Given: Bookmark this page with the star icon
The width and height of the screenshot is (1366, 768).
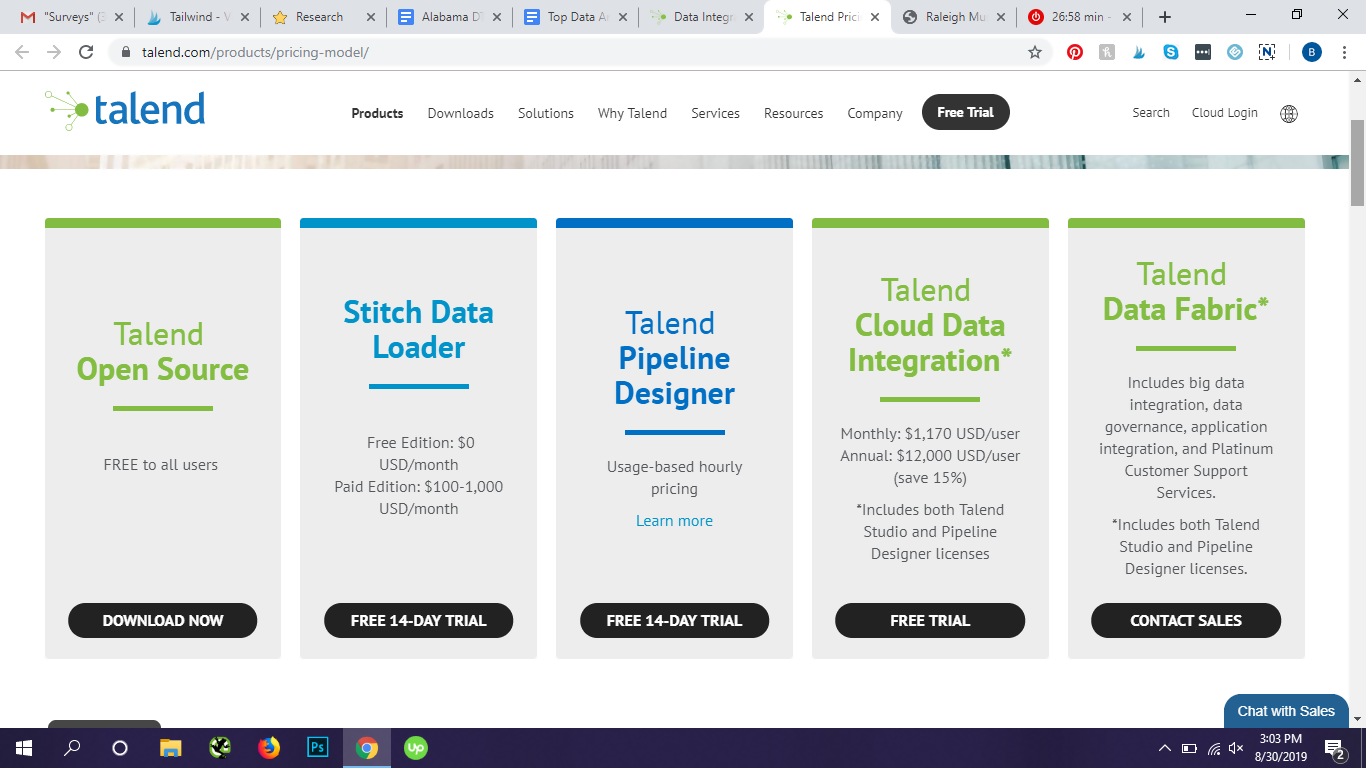Looking at the screenshot, I should (1035, 52).
